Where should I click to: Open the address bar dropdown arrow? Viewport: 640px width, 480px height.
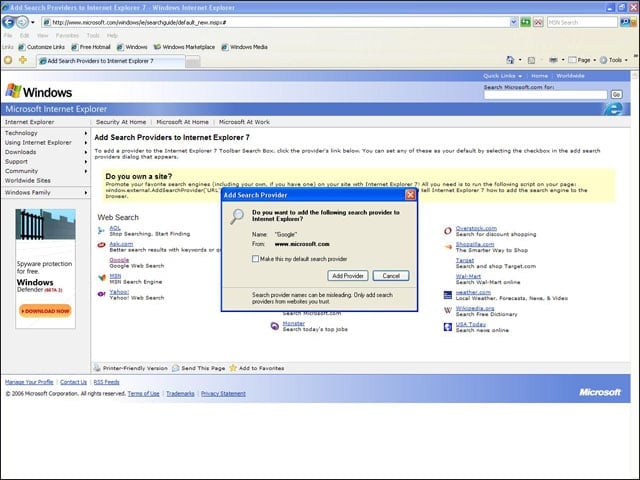pos(513,22)
